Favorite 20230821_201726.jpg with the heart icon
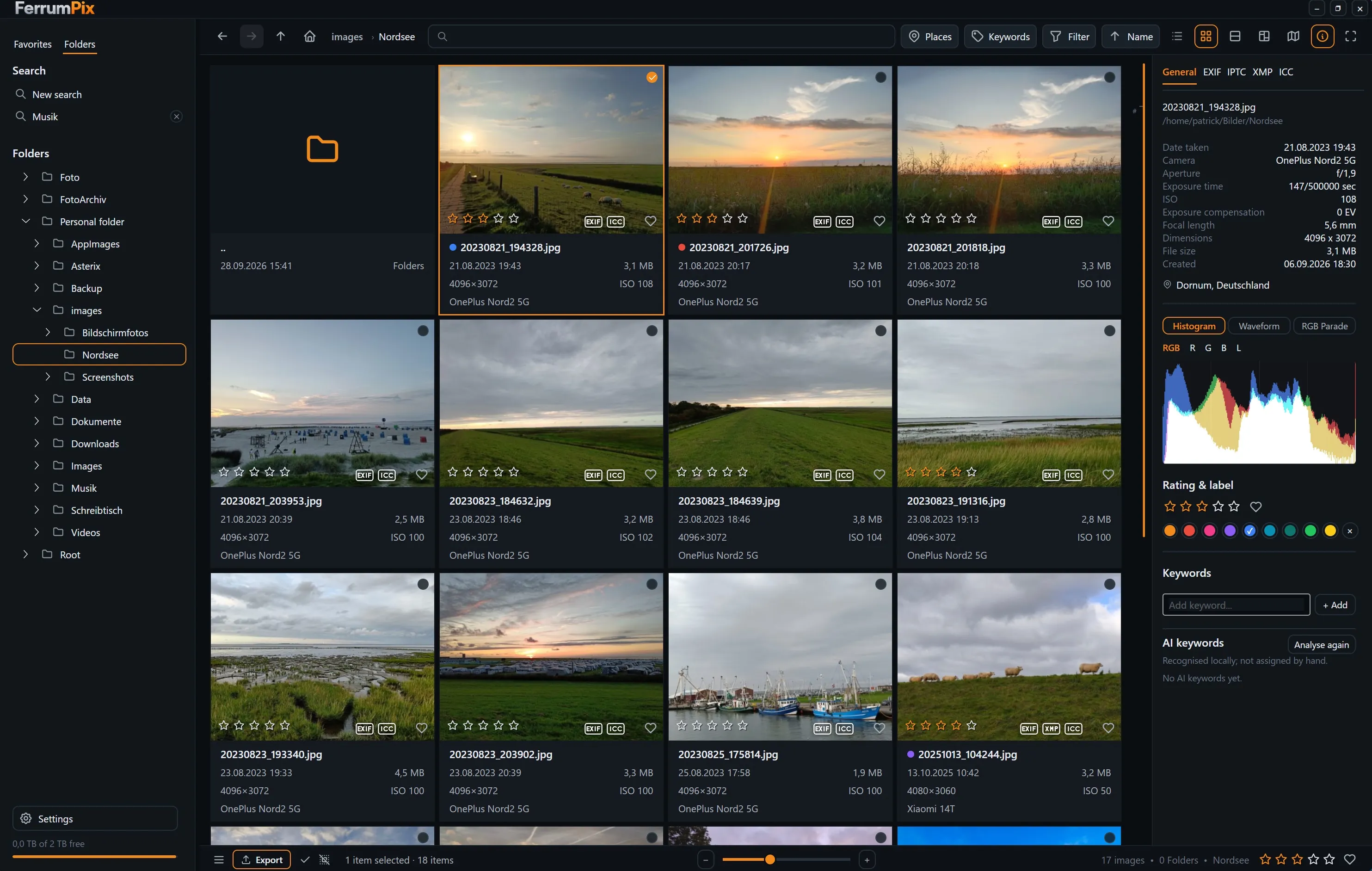The width and height of the screenshot is (1372, 871). coord(879,221)
